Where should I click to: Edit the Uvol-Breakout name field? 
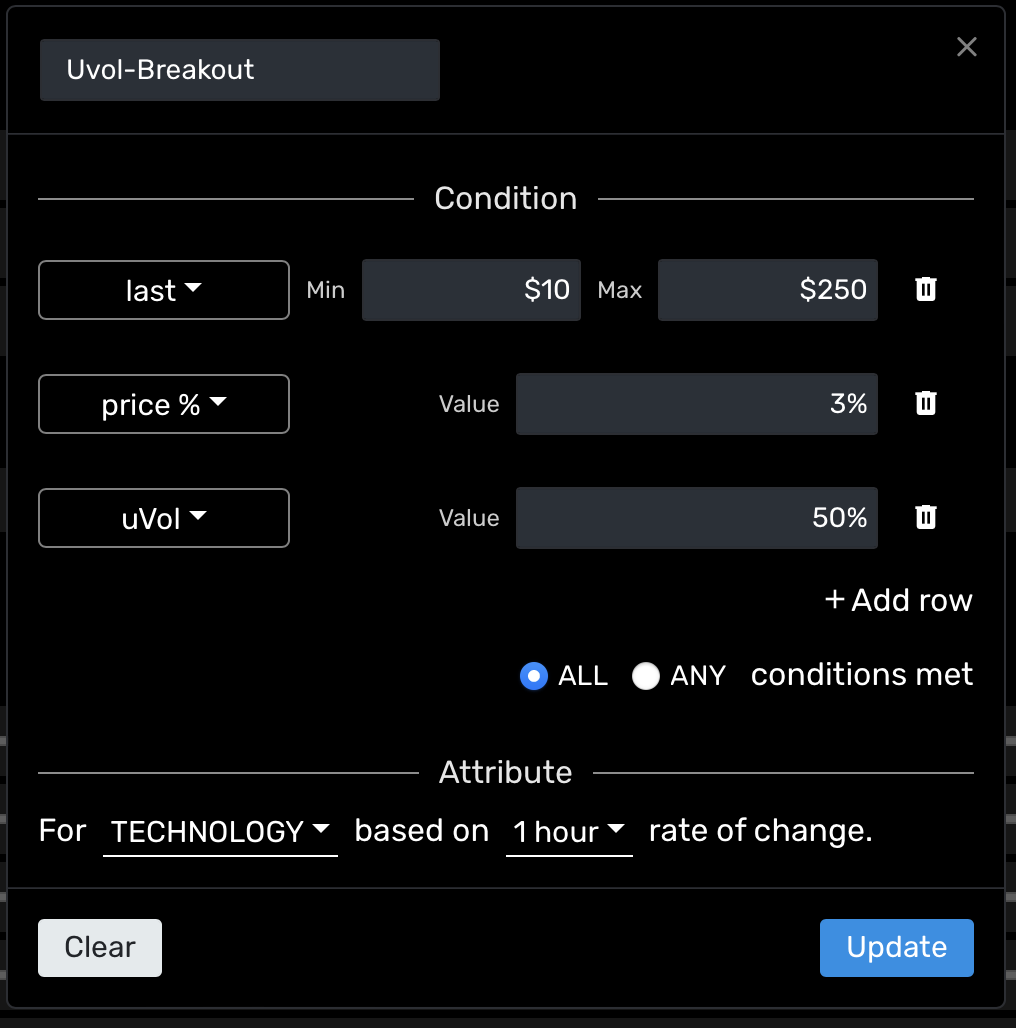pyautogui.click(x=240, y=70)
